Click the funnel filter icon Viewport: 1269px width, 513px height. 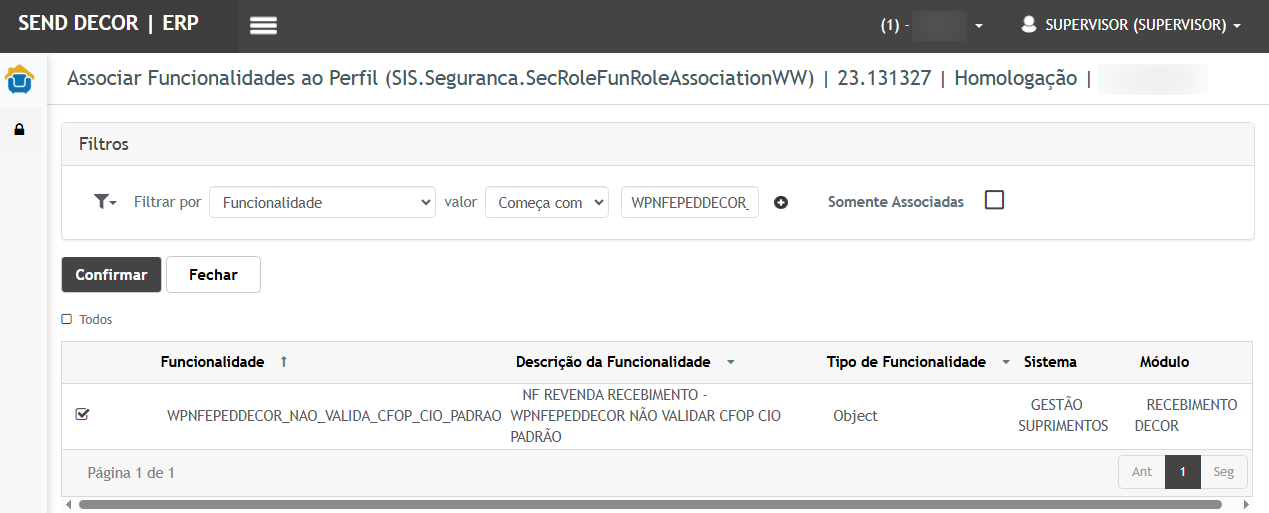(103, 202)
